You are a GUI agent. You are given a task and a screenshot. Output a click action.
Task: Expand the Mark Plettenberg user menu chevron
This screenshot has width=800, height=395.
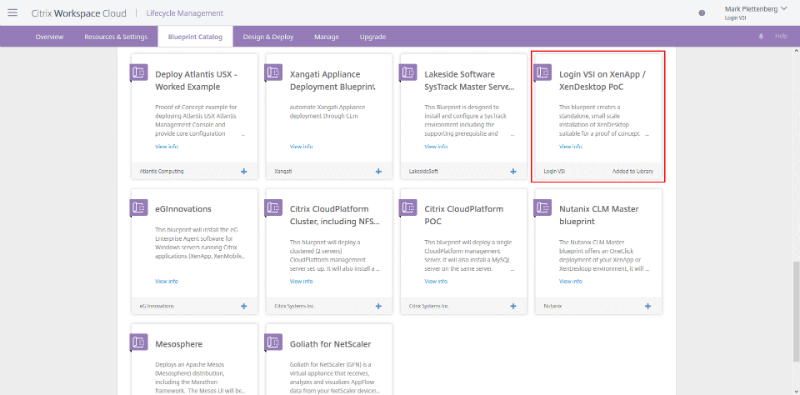(784, 9)
